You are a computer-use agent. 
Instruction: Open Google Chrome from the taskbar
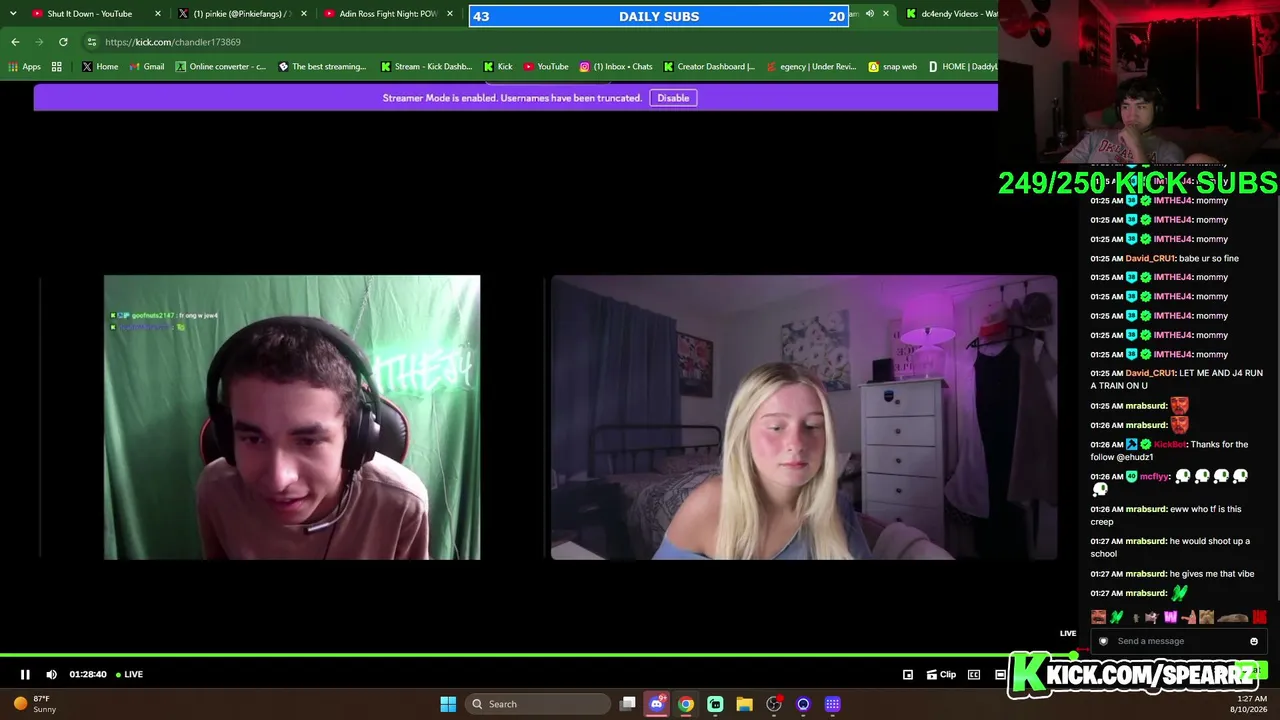686,704
